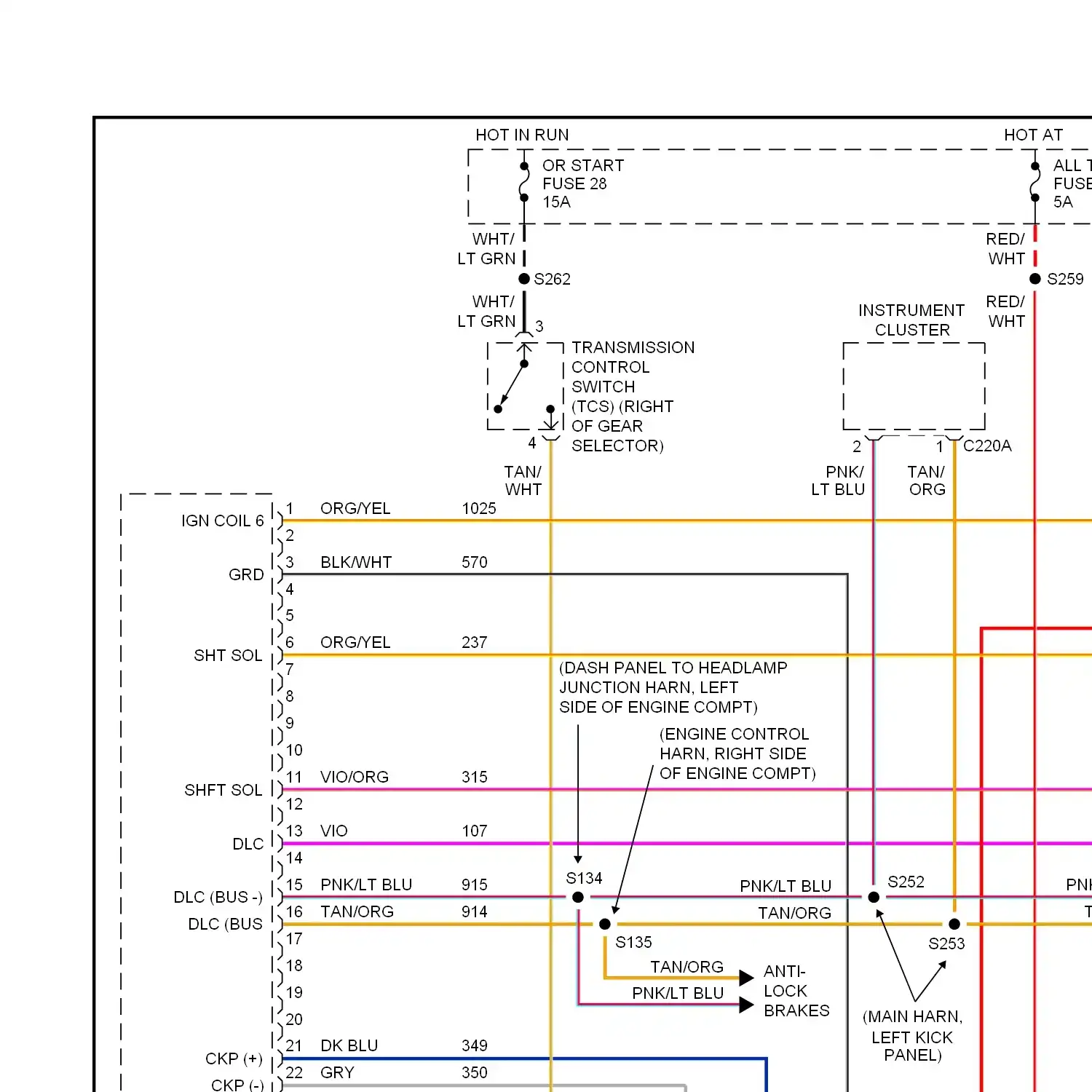Select the "S262" splice label
1092x1092 pixels.
pyautogui.click(x=552, y=279)
